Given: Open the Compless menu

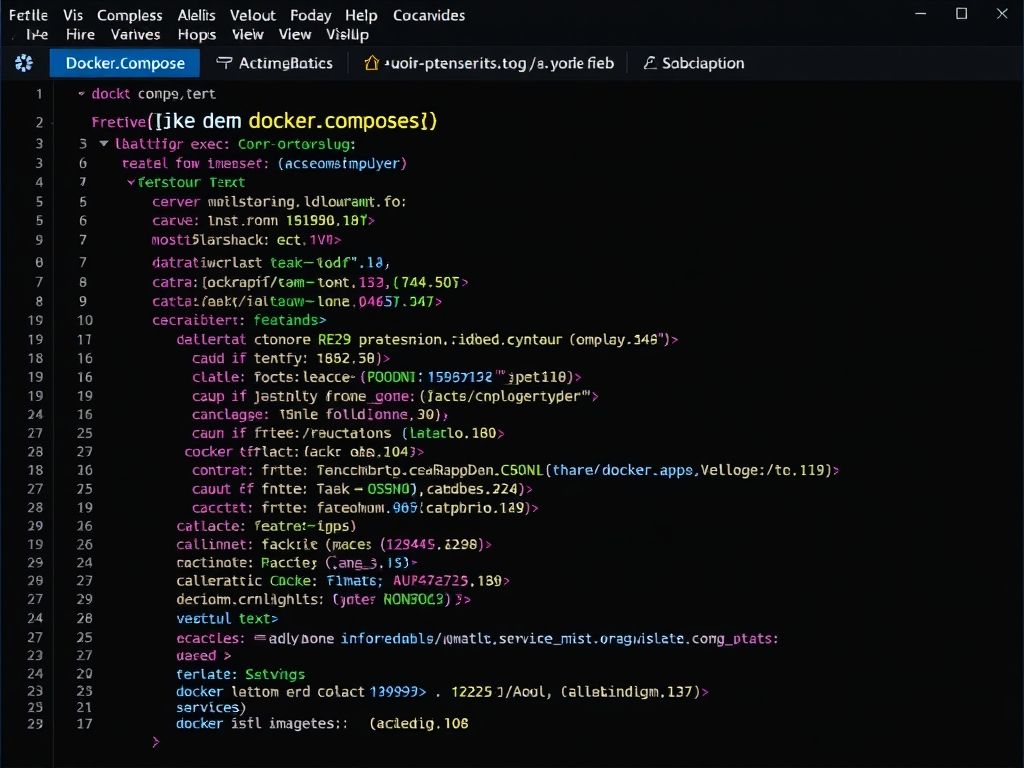Looking at the screenshot, I should click(x=129, y=15).
